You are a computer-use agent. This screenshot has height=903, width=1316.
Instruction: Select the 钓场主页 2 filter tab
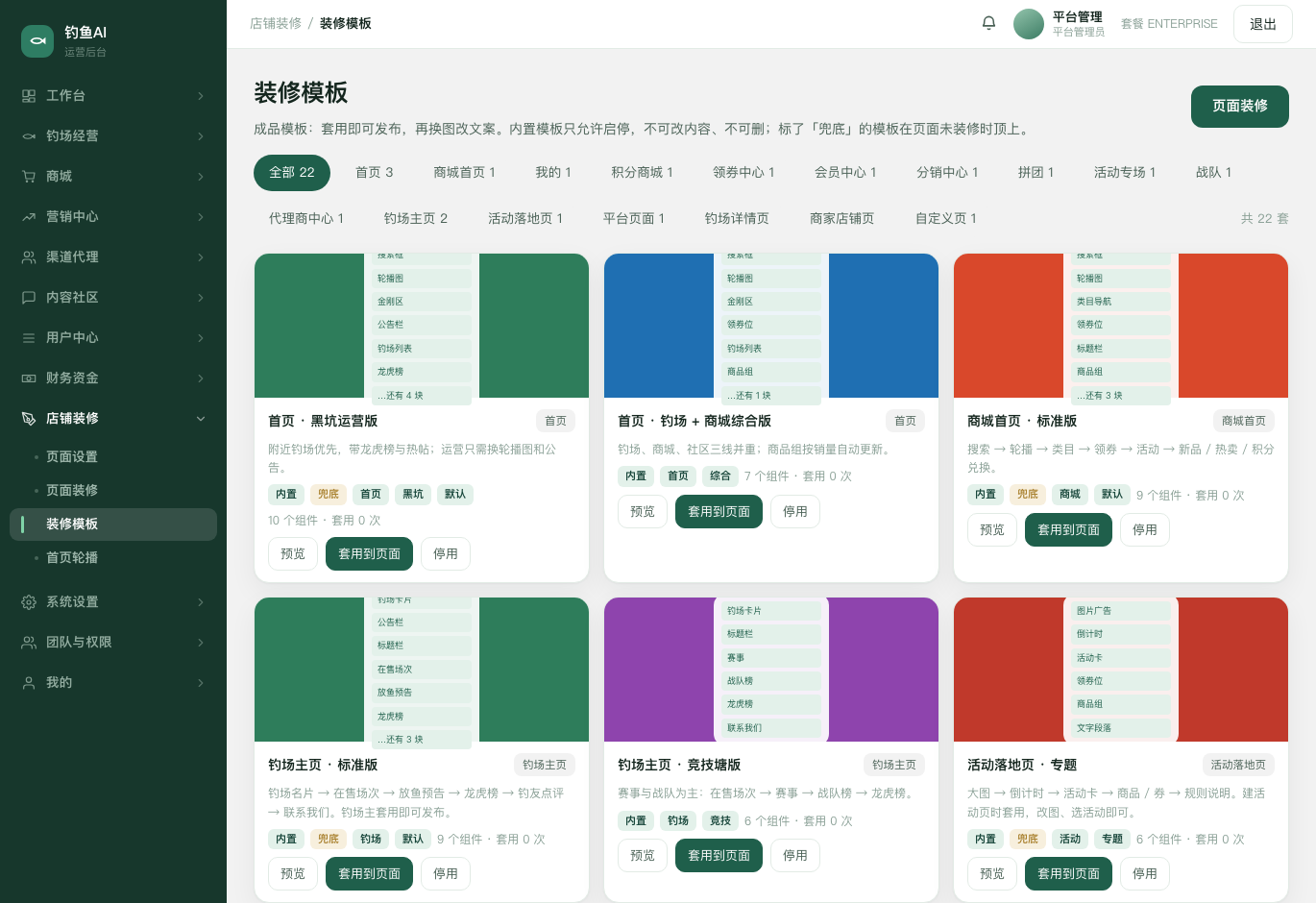click(416, 219)
